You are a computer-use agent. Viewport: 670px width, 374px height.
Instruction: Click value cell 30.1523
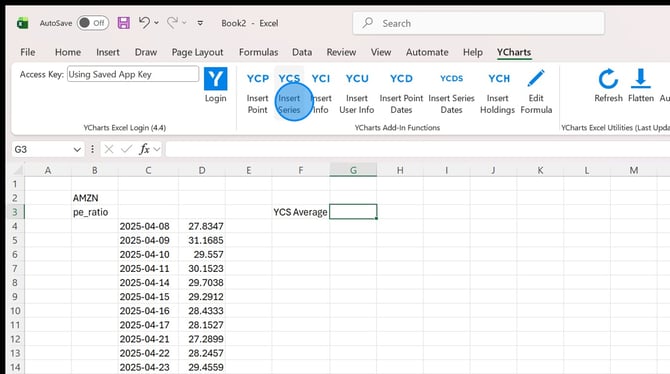(x=202, y=268)
